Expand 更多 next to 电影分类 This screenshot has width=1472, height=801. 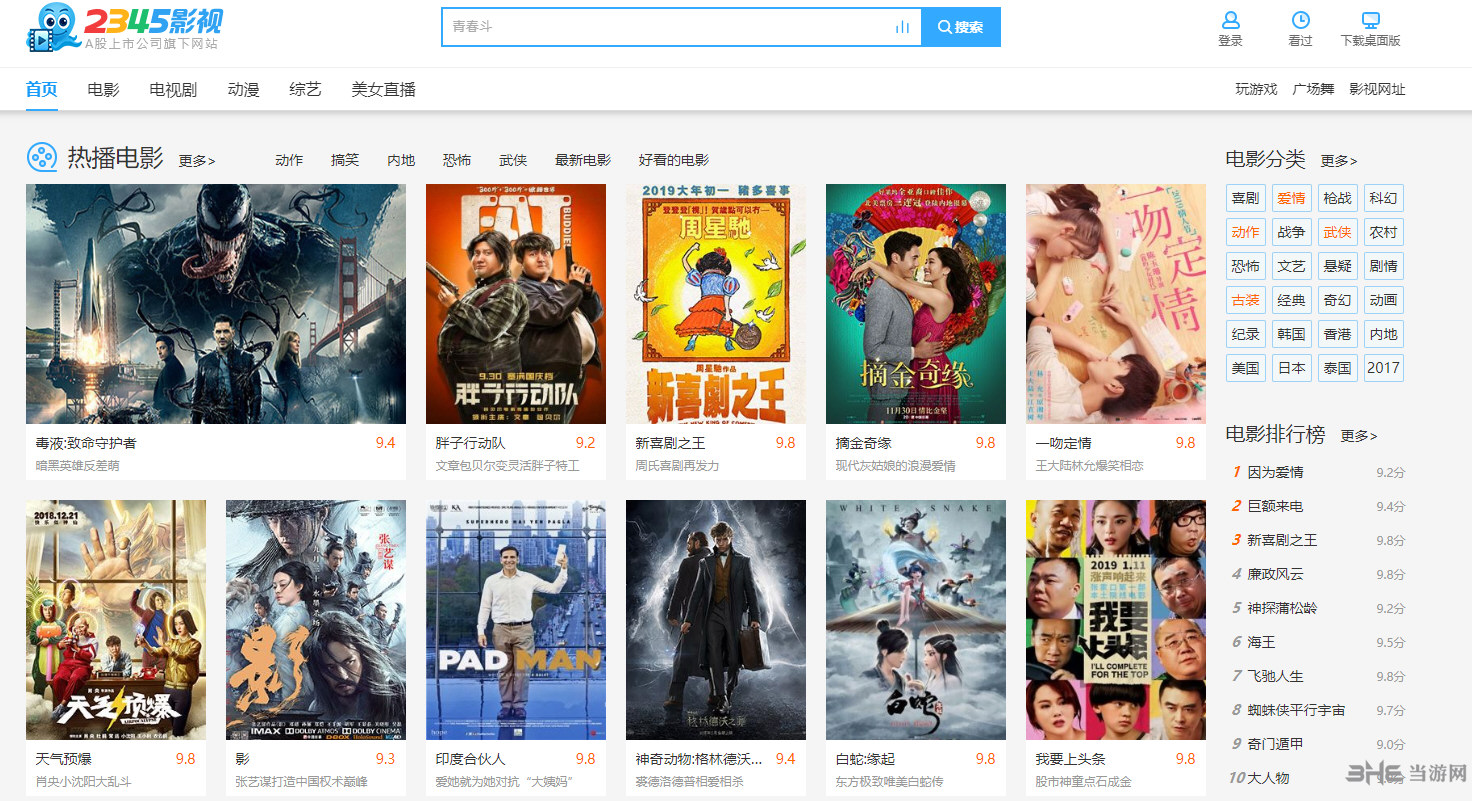[x=1338, y=160]
